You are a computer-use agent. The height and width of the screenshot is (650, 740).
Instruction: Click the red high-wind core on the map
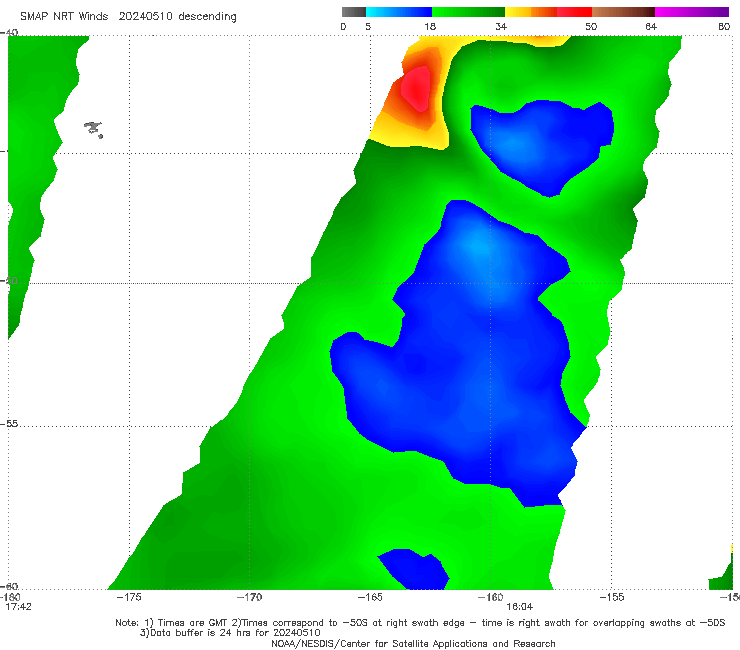point(416,89)
